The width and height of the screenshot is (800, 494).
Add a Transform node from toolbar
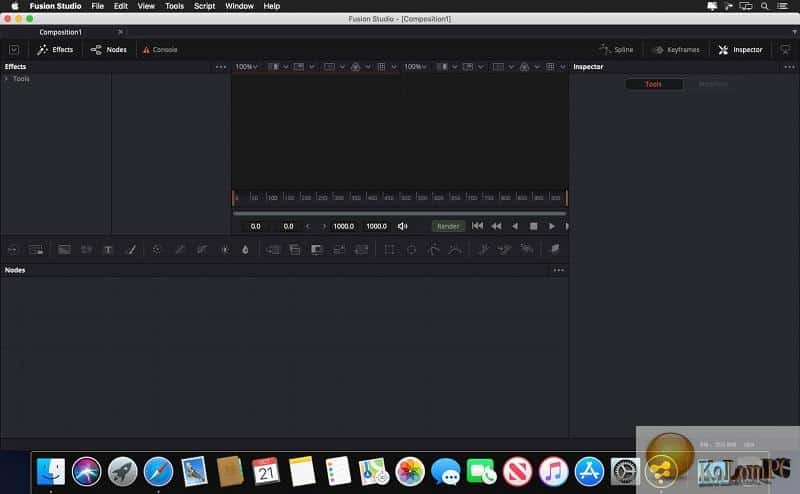pyautogui.click(x=361, y=250)
